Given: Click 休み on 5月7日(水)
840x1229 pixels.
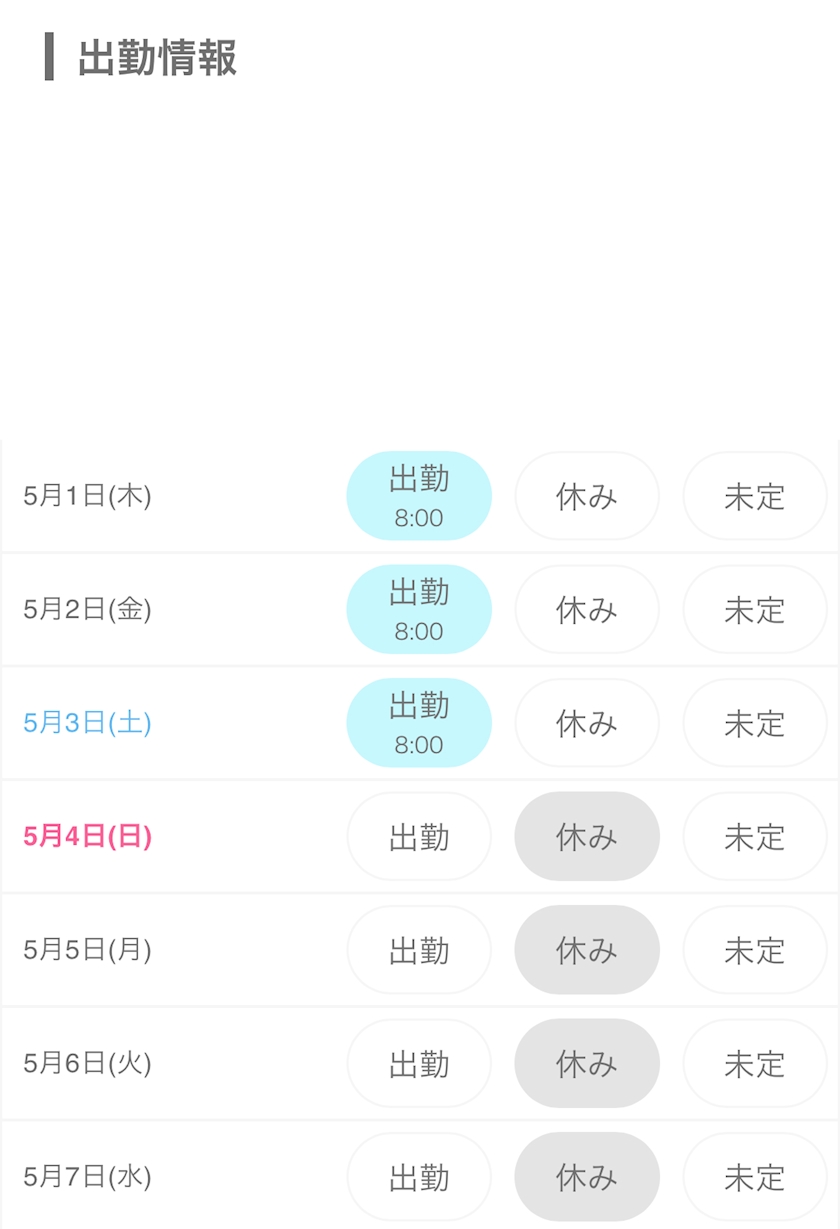Looking at the screenshot, I should [587, 1177].
